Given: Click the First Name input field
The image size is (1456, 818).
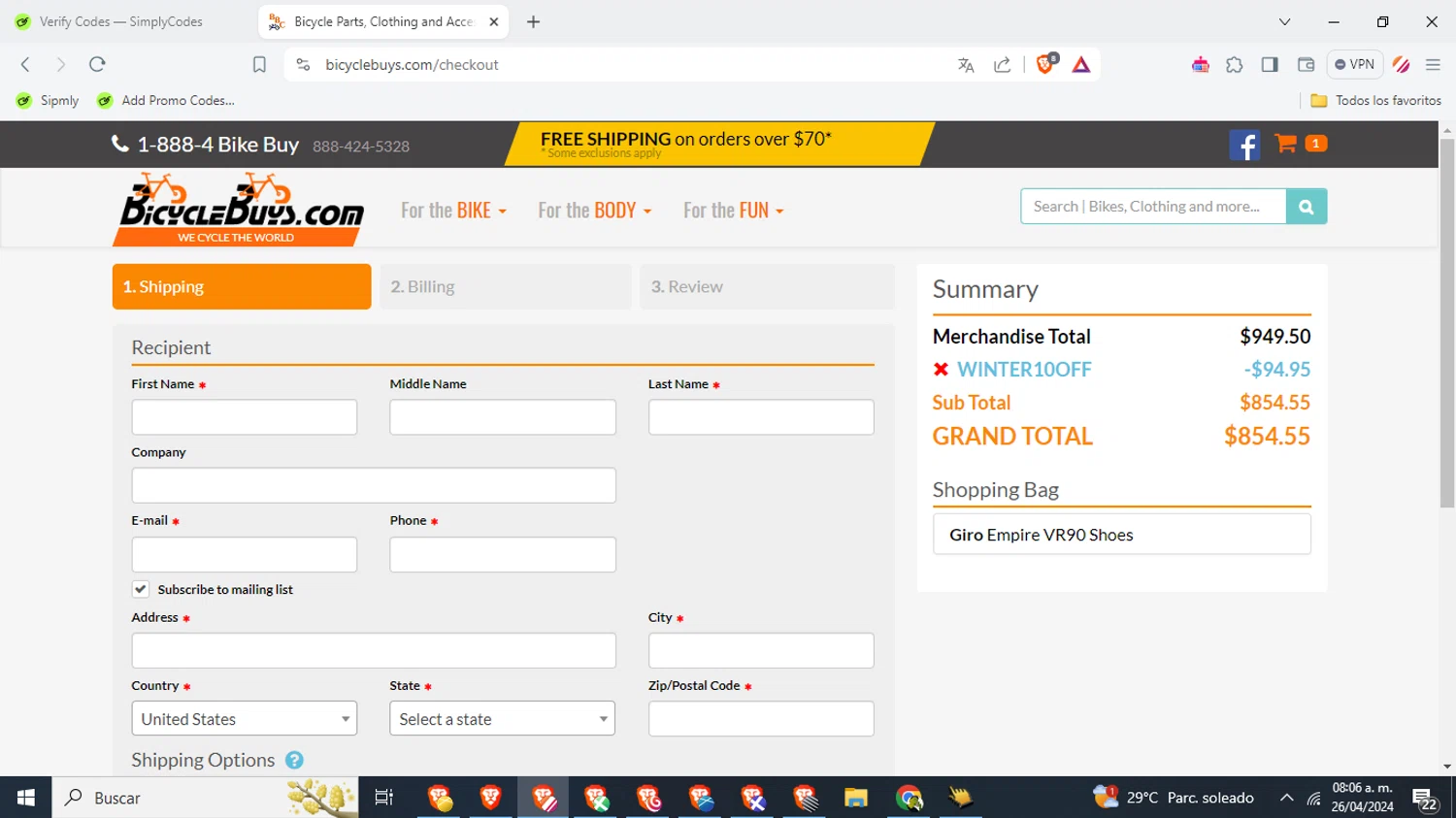Looking at the screenshot, I should click(x=245, y=417).
